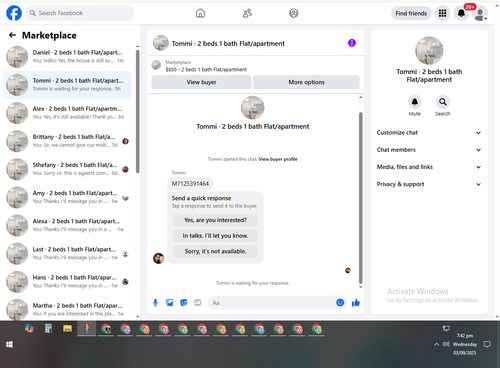Image resolution: width=500 pixels, height=368 pixels.
Task: Open the Facebook logo home link
Action: tap(14, 13)
